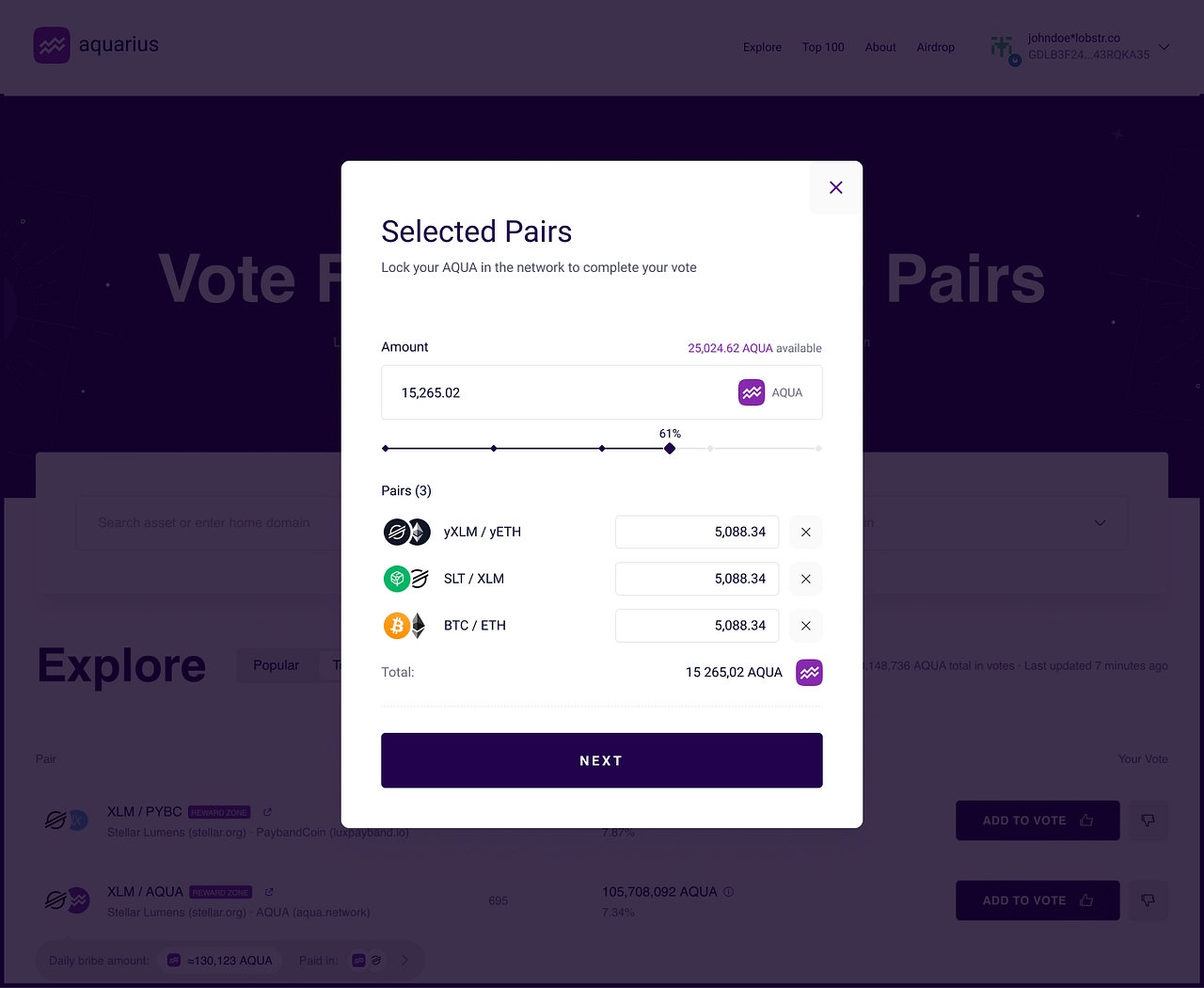Switch to the Popular tab
The image size is (1204, 988).
[x=276, y=665]
